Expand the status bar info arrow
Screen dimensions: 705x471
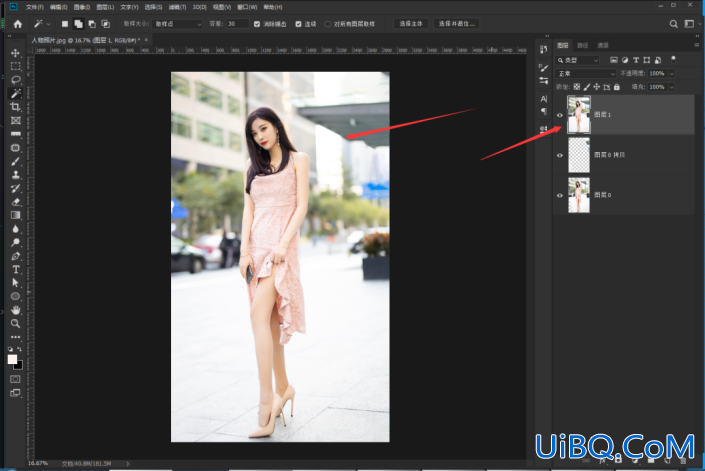point(128,463)
